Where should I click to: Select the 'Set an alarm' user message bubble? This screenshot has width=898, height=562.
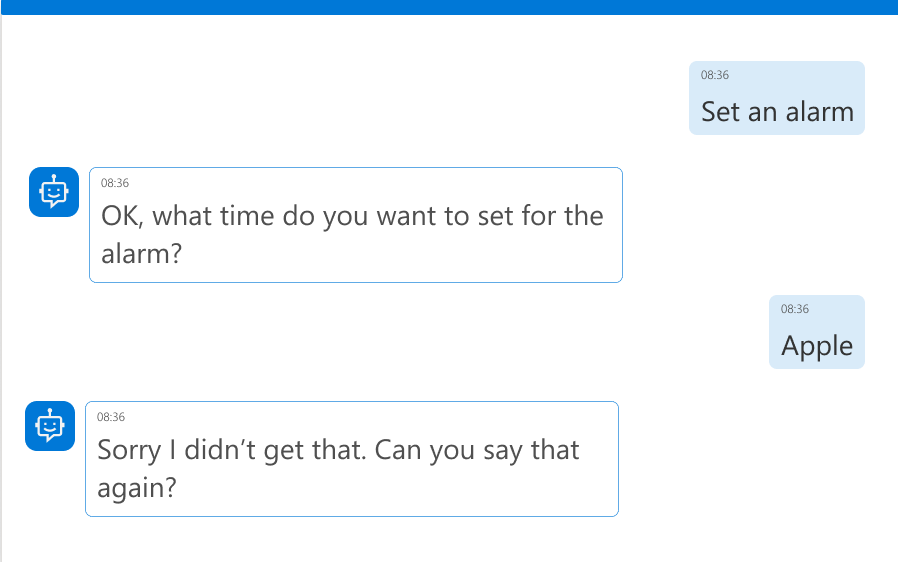pos(776,98)
